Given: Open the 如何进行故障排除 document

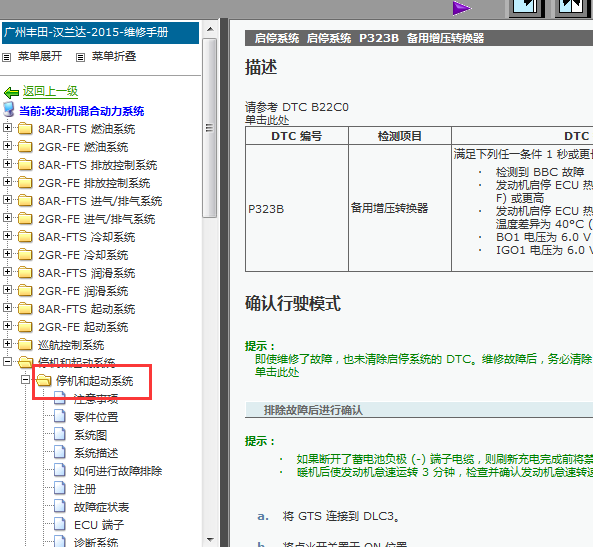Looking at the screenshot, I should pos(118,471).
